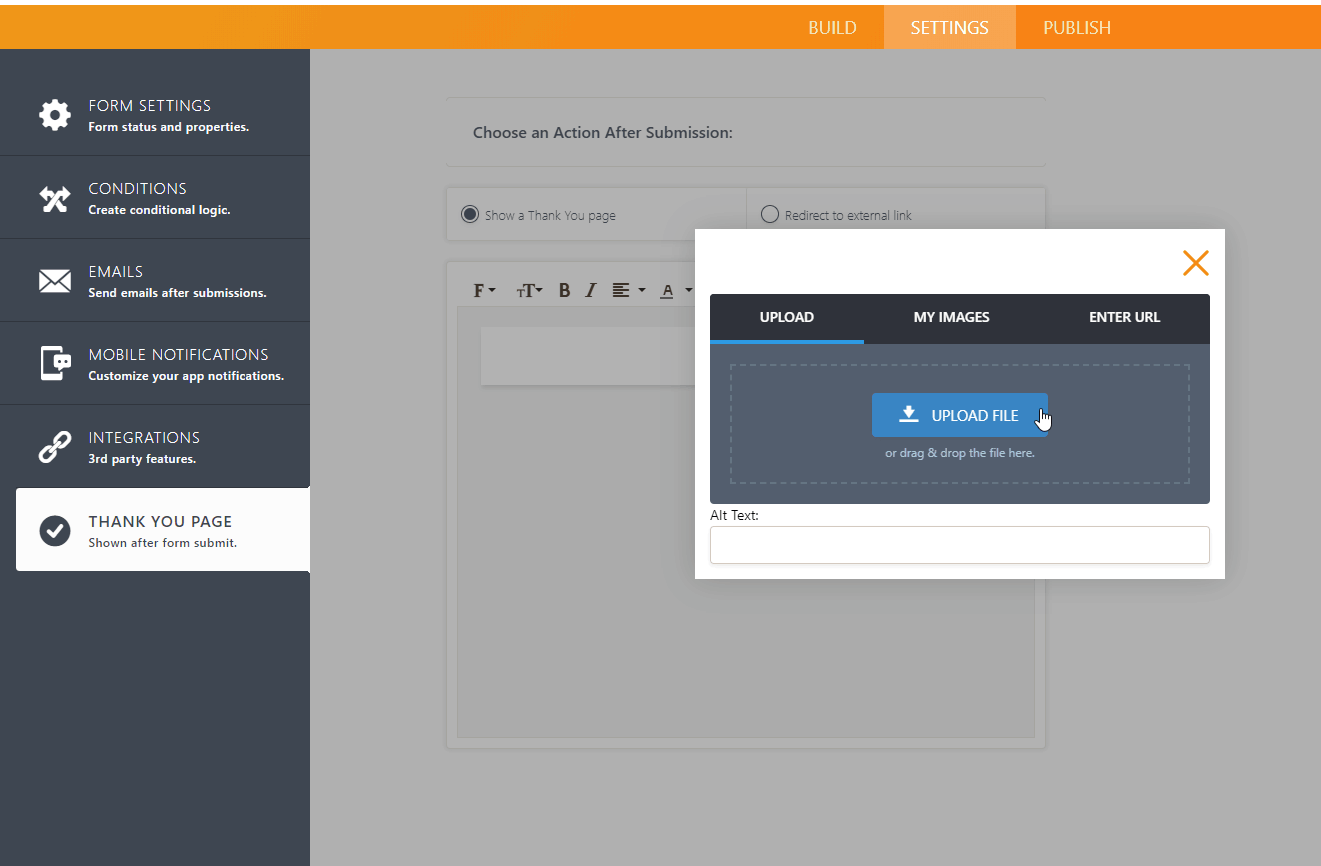Click the Mobile Notifications phone icon
Screen dimensions: 1321x866
click(x=55, y=364)
